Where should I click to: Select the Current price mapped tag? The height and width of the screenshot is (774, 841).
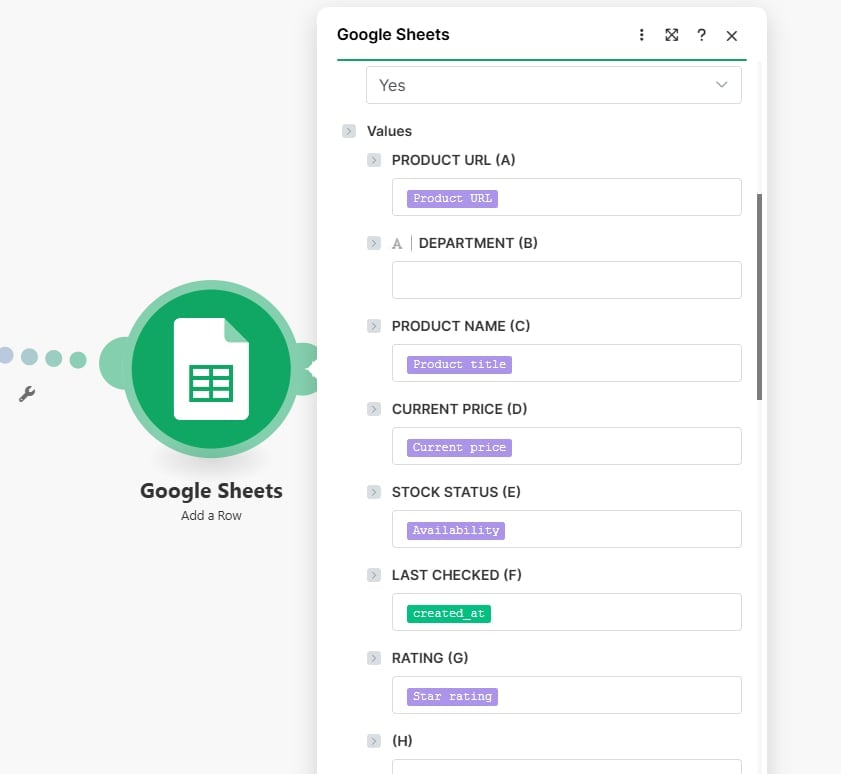(x=459, y=447)
